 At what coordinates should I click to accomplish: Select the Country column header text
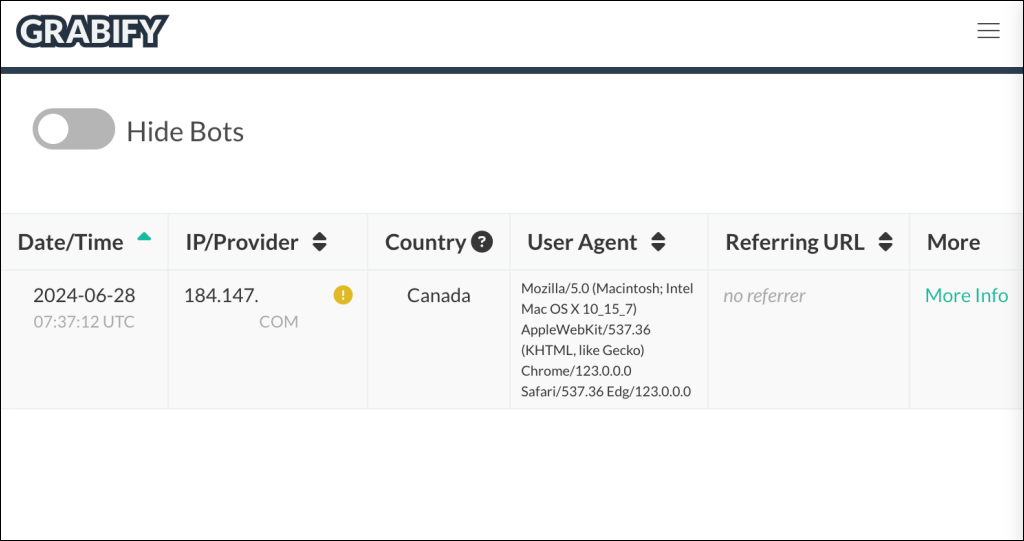[425, 242]
